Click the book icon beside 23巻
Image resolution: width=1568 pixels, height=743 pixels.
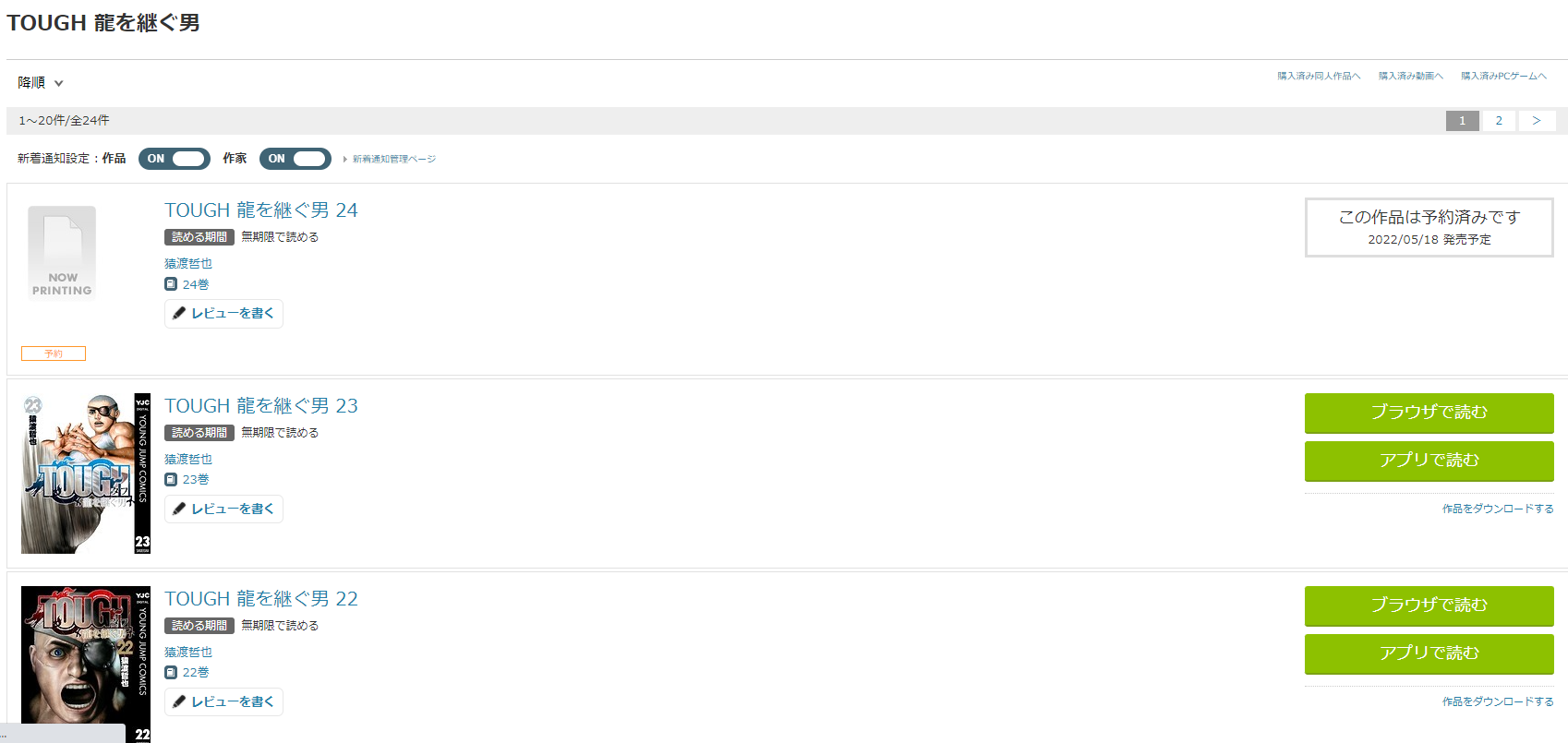pyautogui.click(x=171, y=479)
